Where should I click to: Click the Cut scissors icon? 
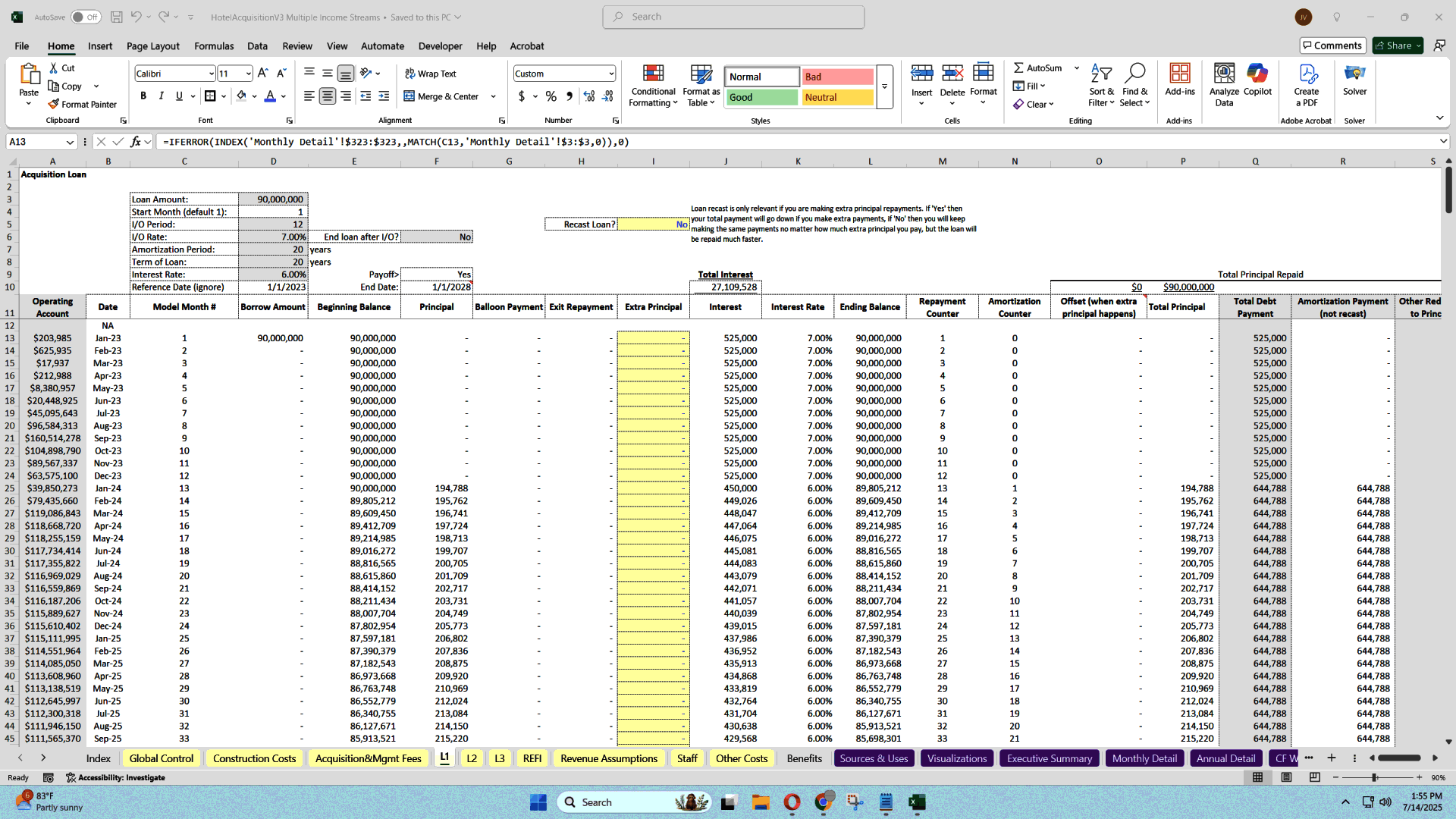point(54,68)
